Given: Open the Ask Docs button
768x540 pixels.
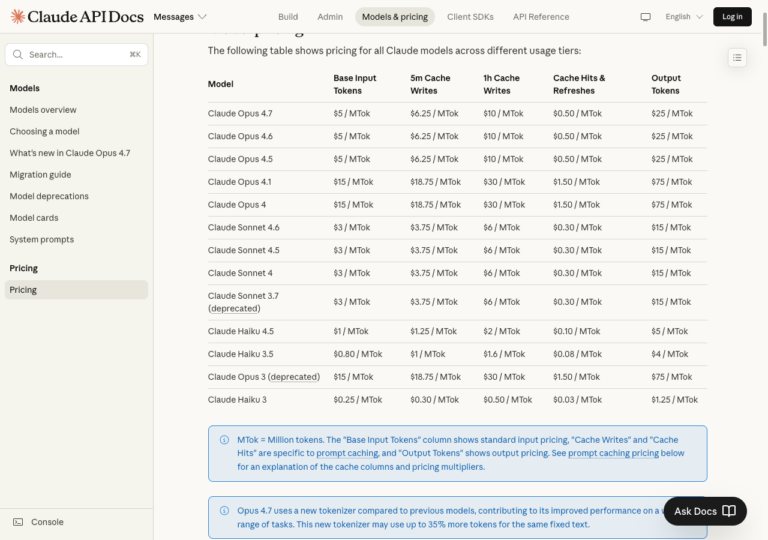Looking at the screenshot, I should pyautogui.click(x=705, y=511).
